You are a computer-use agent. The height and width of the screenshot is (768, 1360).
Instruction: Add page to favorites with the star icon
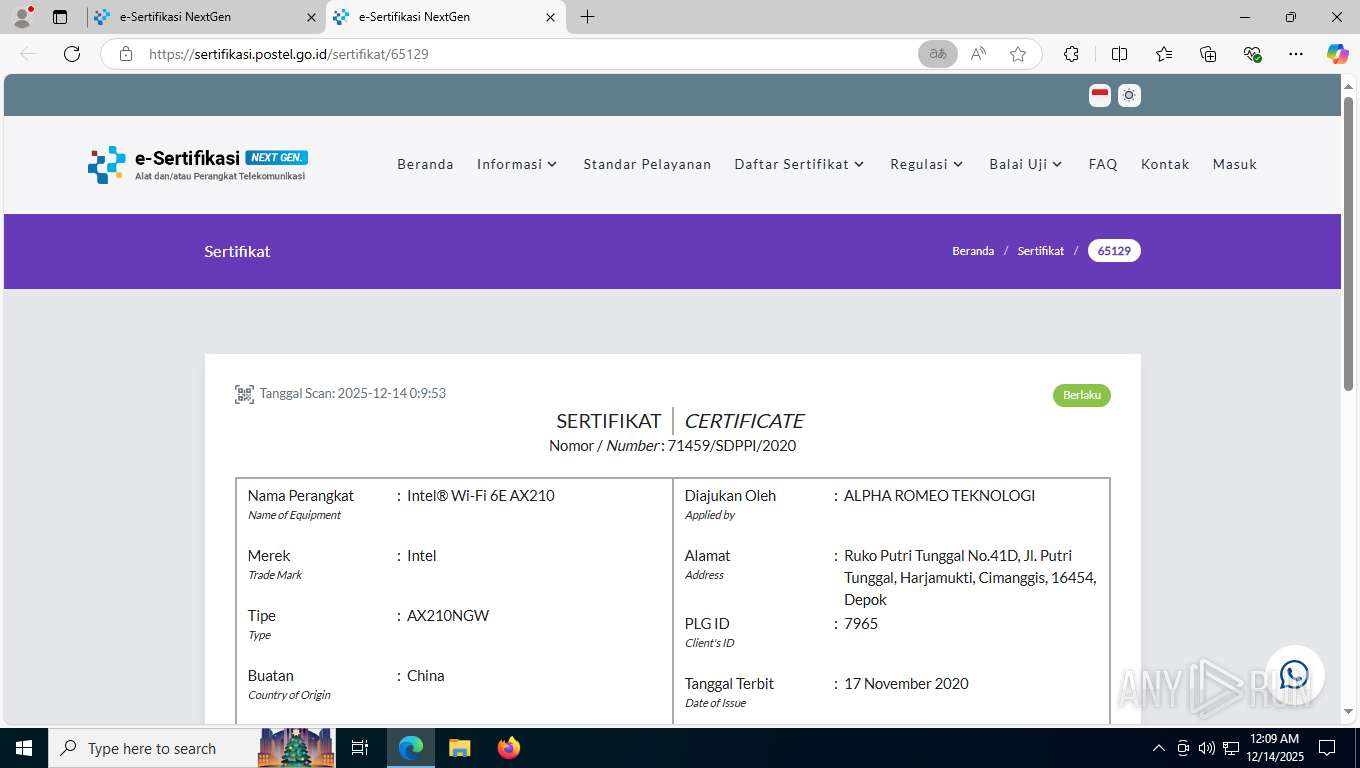1018,54
